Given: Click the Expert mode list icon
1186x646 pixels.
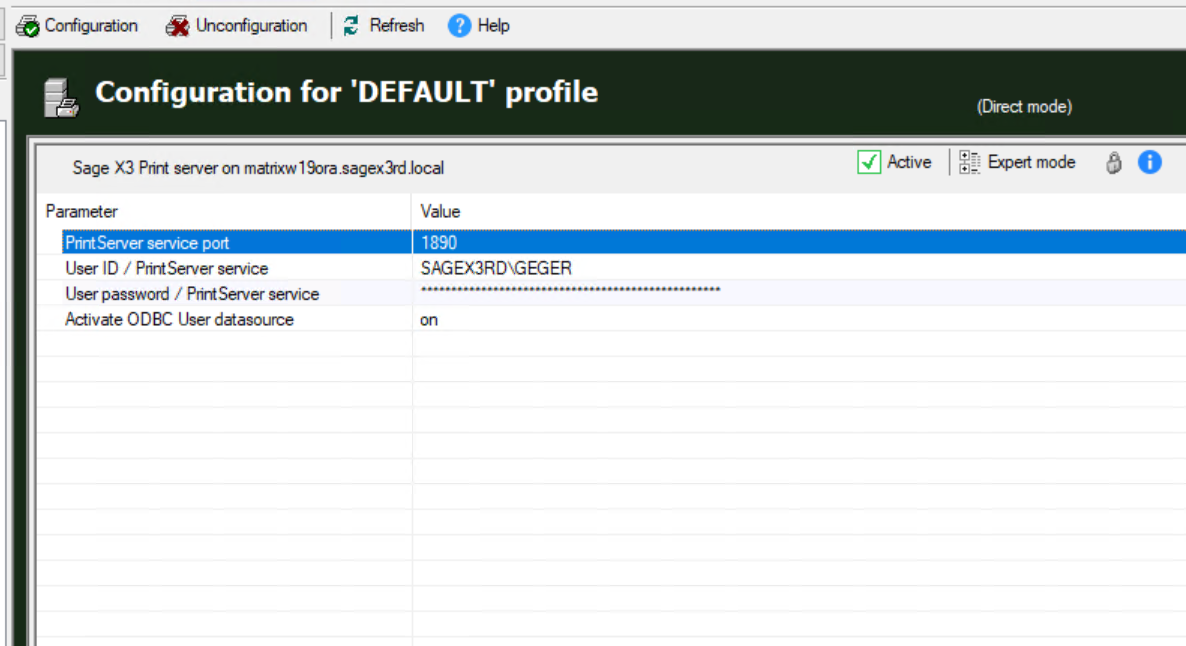Looking at the screenshot, I should coord(970,162).
